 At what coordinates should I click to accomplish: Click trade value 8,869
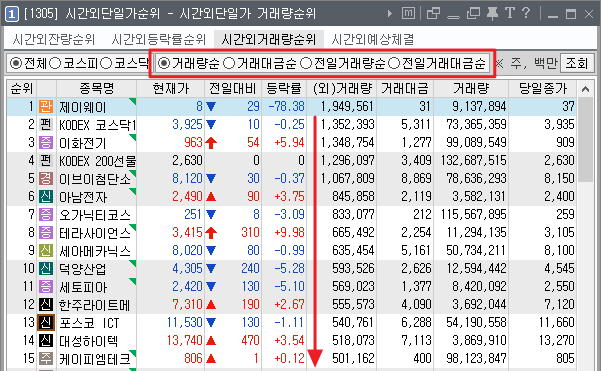click(x=416, y=178)
